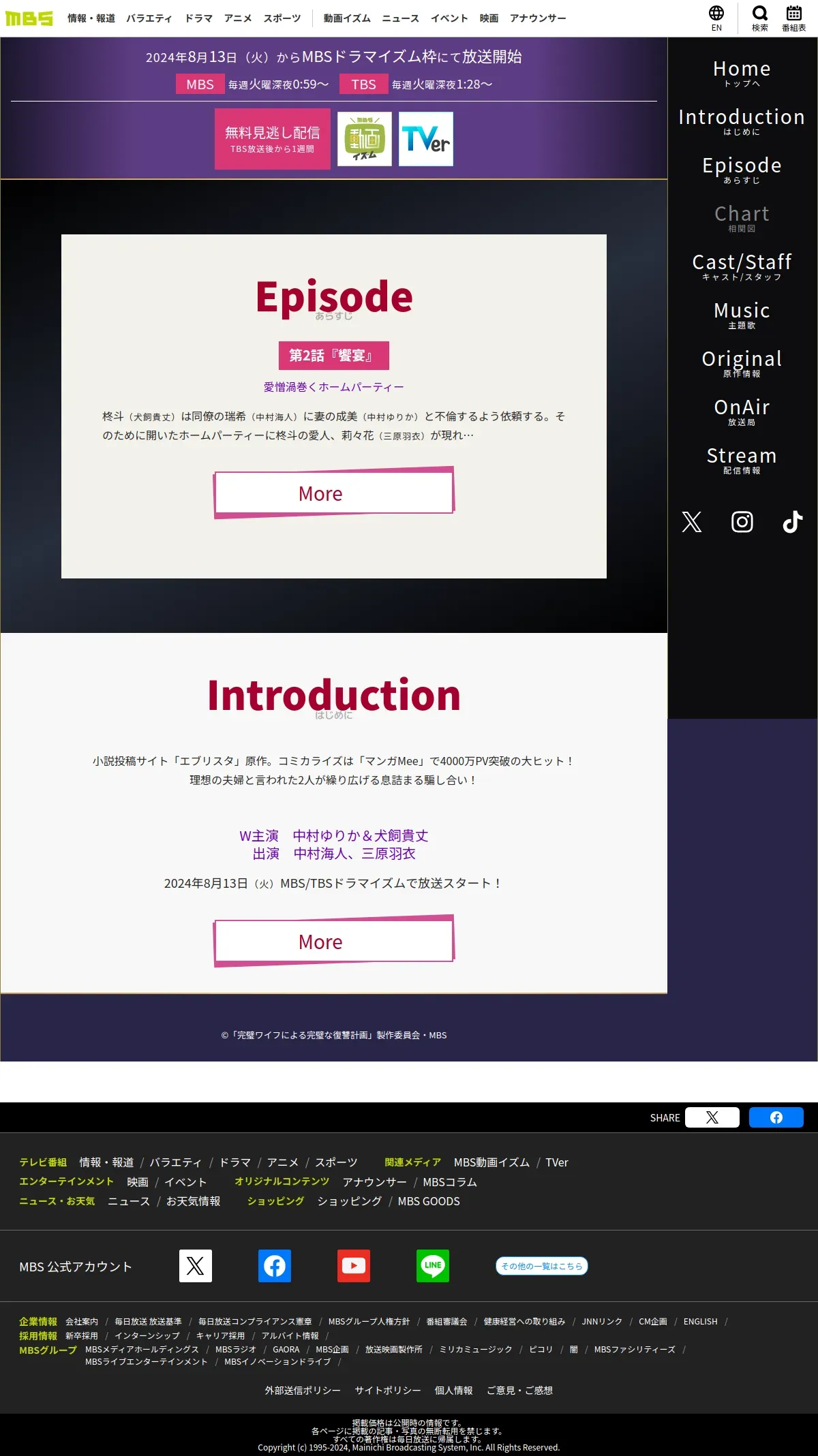This screenshot has width=818, height=1456.
Task: Open MBS official X account icon
Action: [196, 1266]
